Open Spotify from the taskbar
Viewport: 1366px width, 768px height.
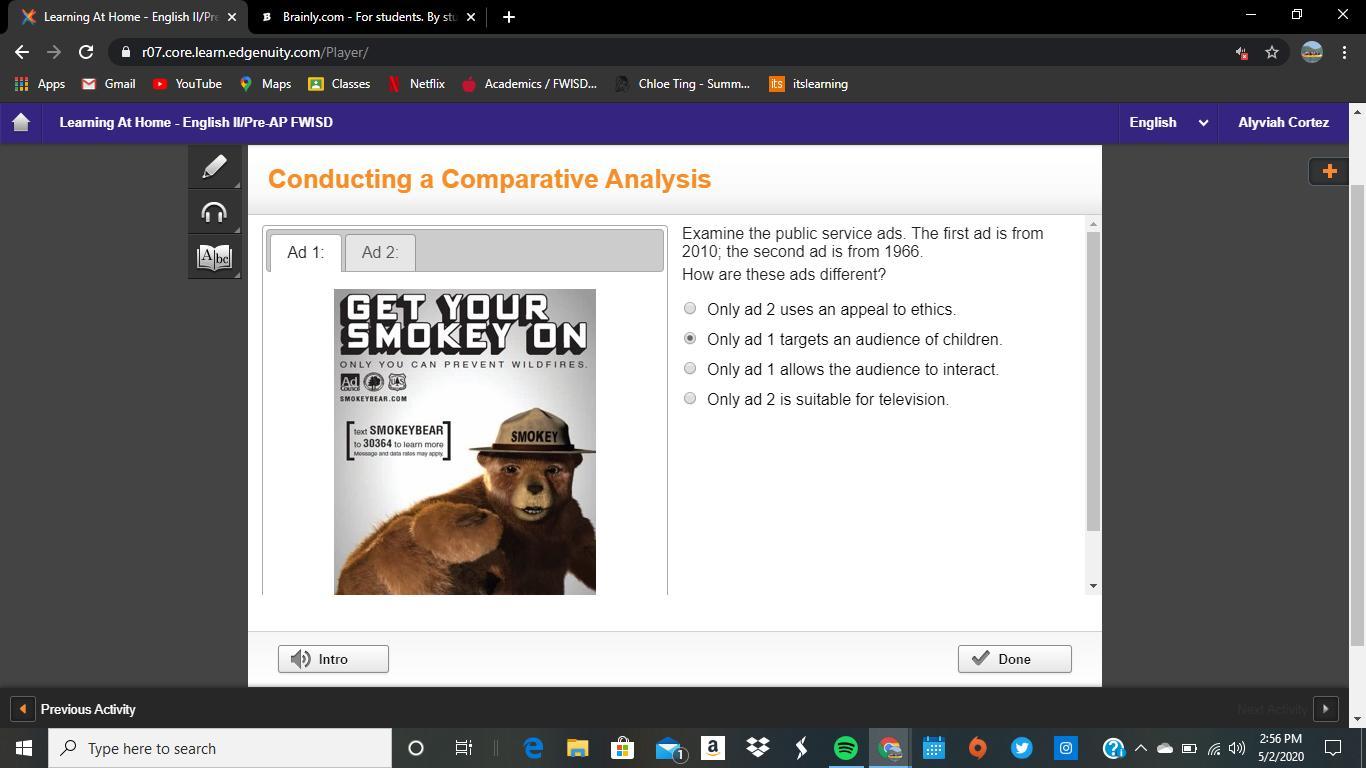click(845, 748)
